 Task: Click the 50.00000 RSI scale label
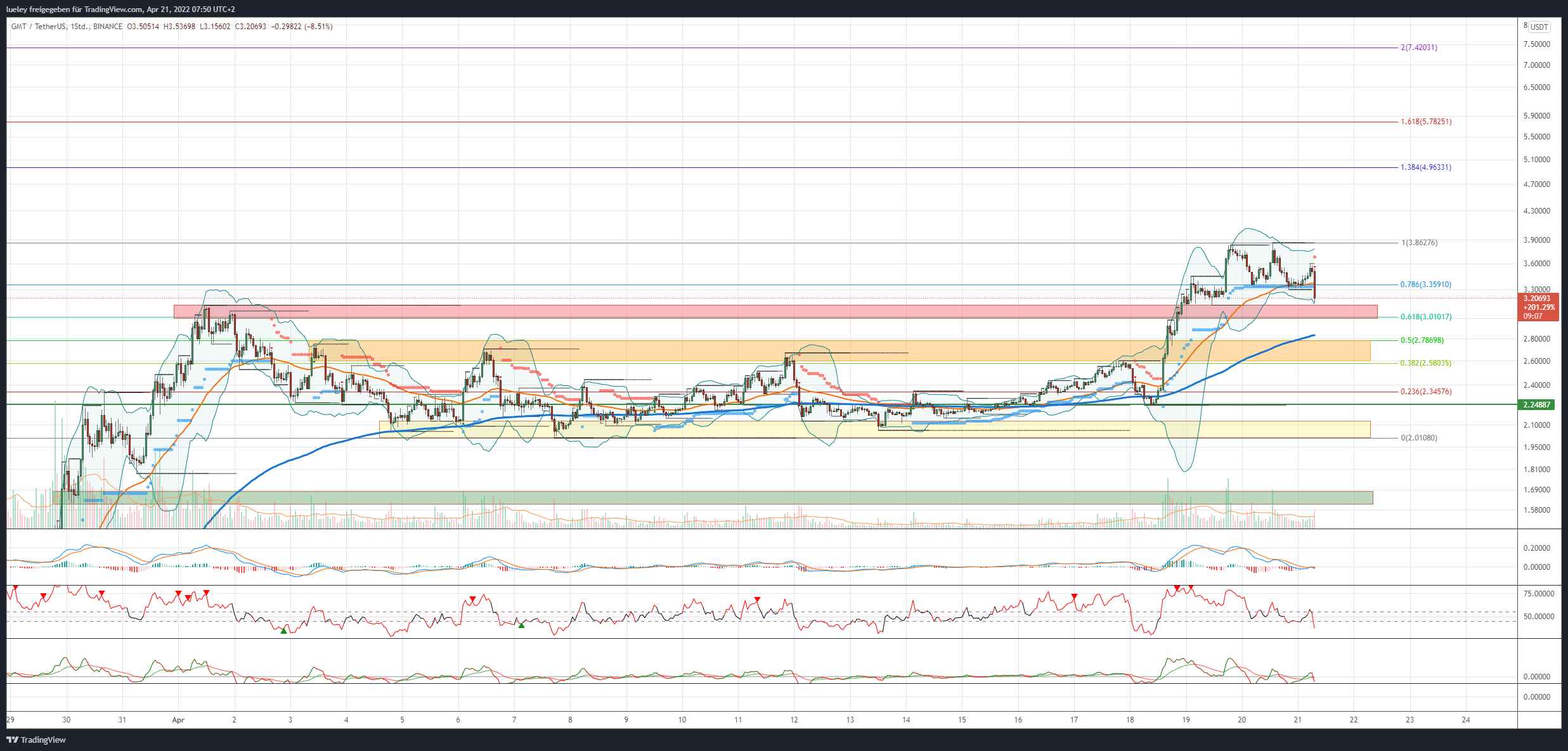1539,617
